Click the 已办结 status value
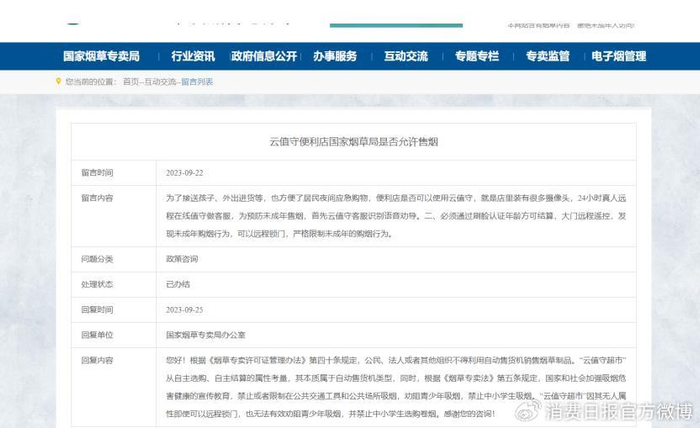 click(178, 284)
